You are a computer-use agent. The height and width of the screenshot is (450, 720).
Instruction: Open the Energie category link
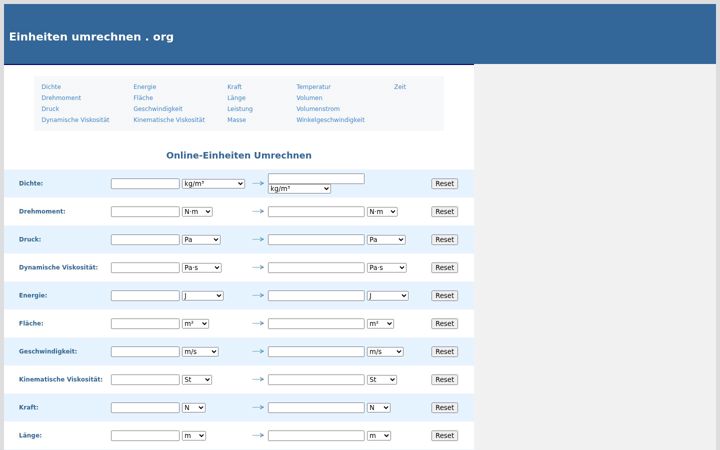[x=145, y=87]
